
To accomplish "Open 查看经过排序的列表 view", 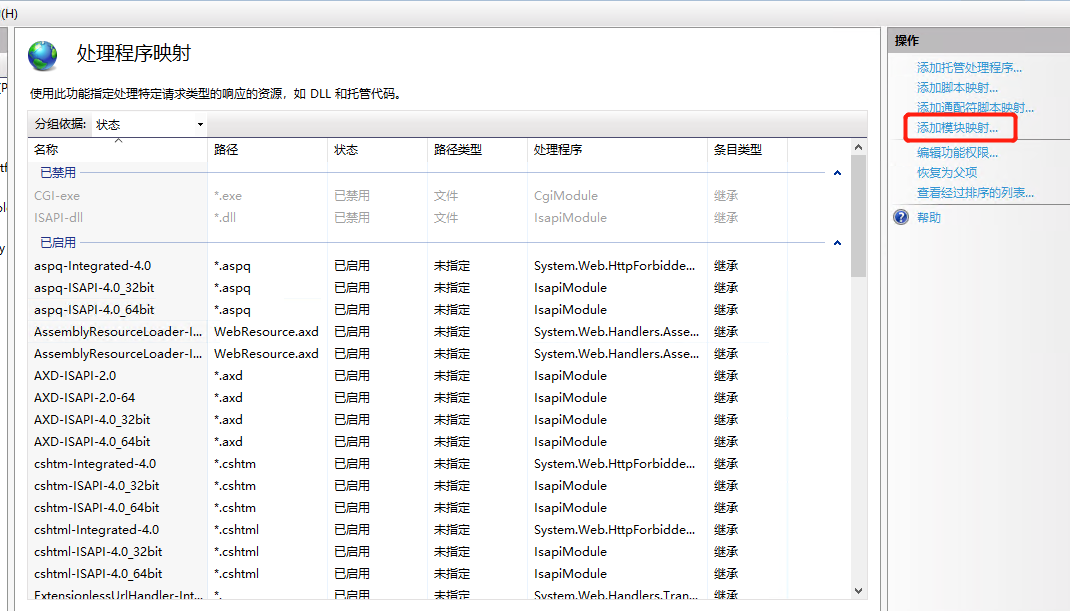I will (975, 193).
